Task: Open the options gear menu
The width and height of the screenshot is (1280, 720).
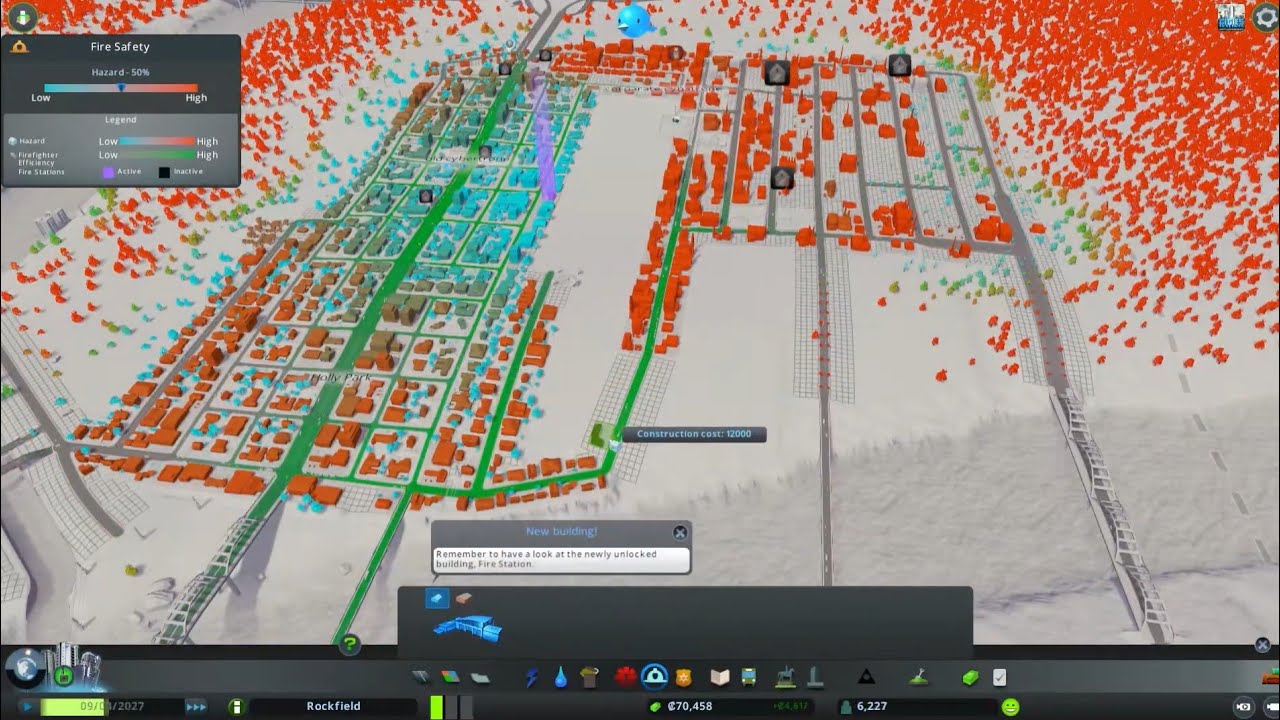Action: [1266, 17]
